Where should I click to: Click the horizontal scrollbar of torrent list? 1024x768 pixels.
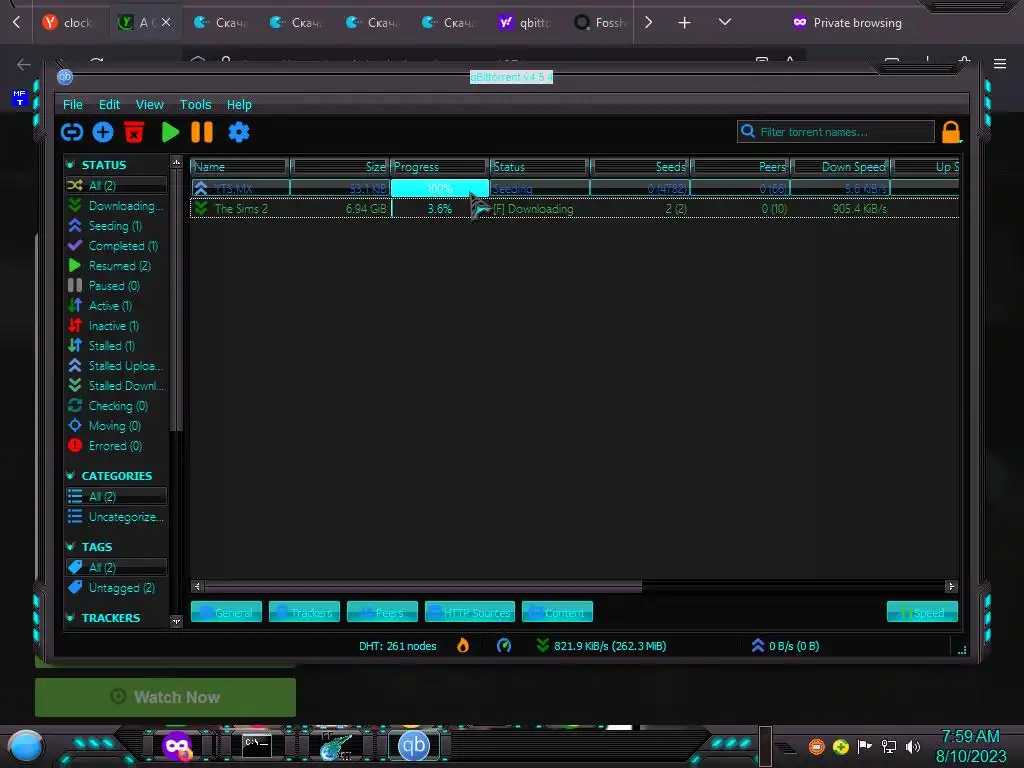pos(423,586)
